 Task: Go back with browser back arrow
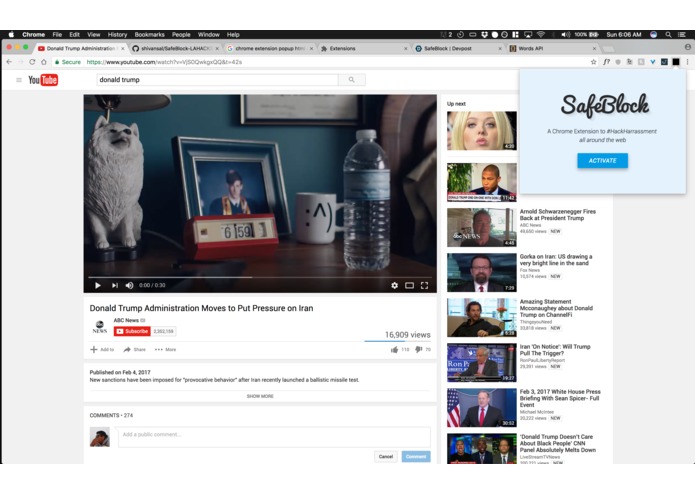coord(9,62)
